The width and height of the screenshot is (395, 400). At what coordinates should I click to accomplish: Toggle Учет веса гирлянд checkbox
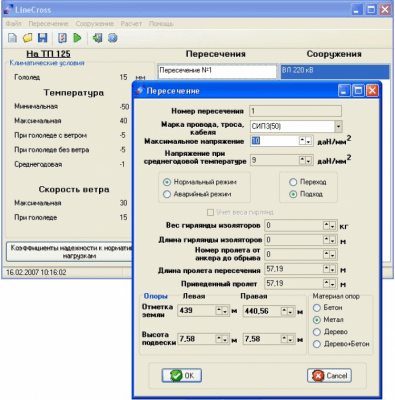click(x=210, y=212)
